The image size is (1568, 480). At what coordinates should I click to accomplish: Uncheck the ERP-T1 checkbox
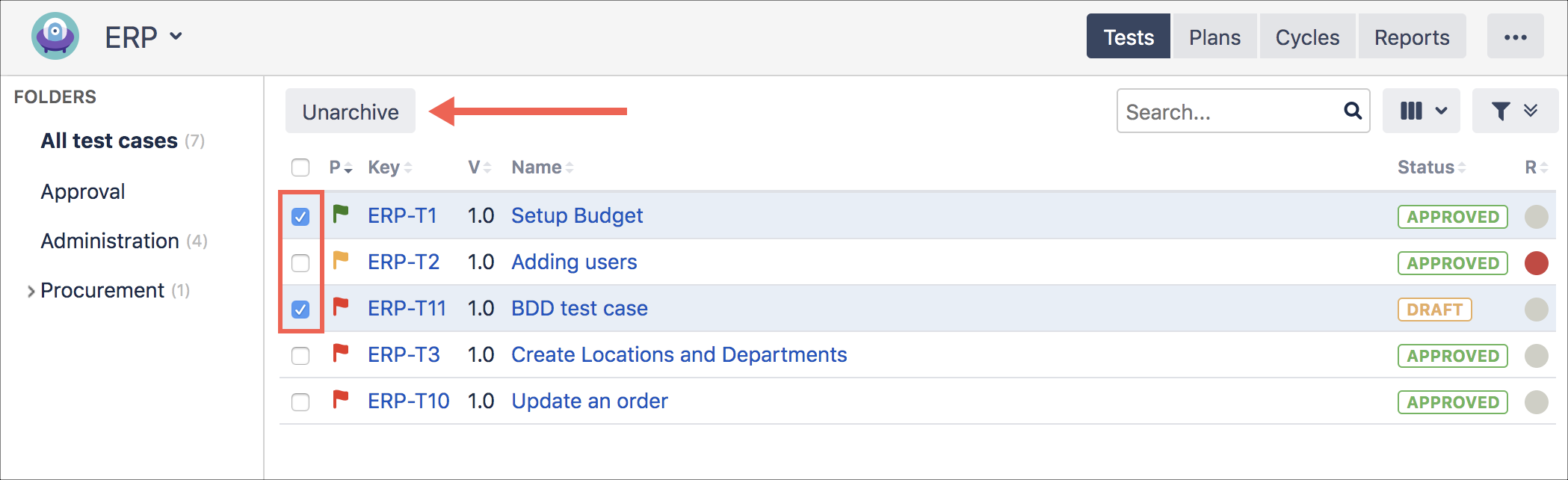tap(300, 217)
